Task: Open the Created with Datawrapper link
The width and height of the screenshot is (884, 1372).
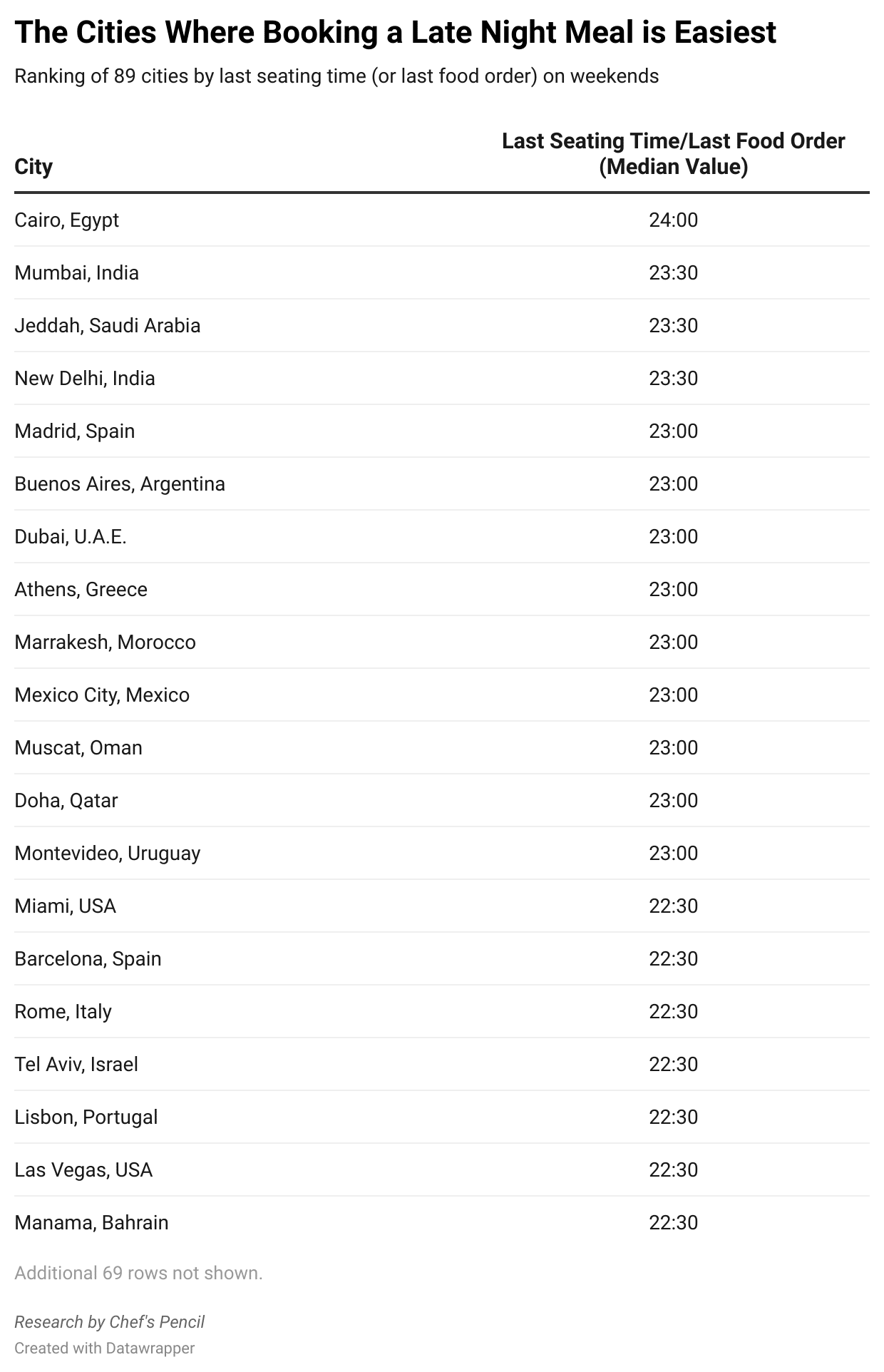Action: (x=104, y=1348)
